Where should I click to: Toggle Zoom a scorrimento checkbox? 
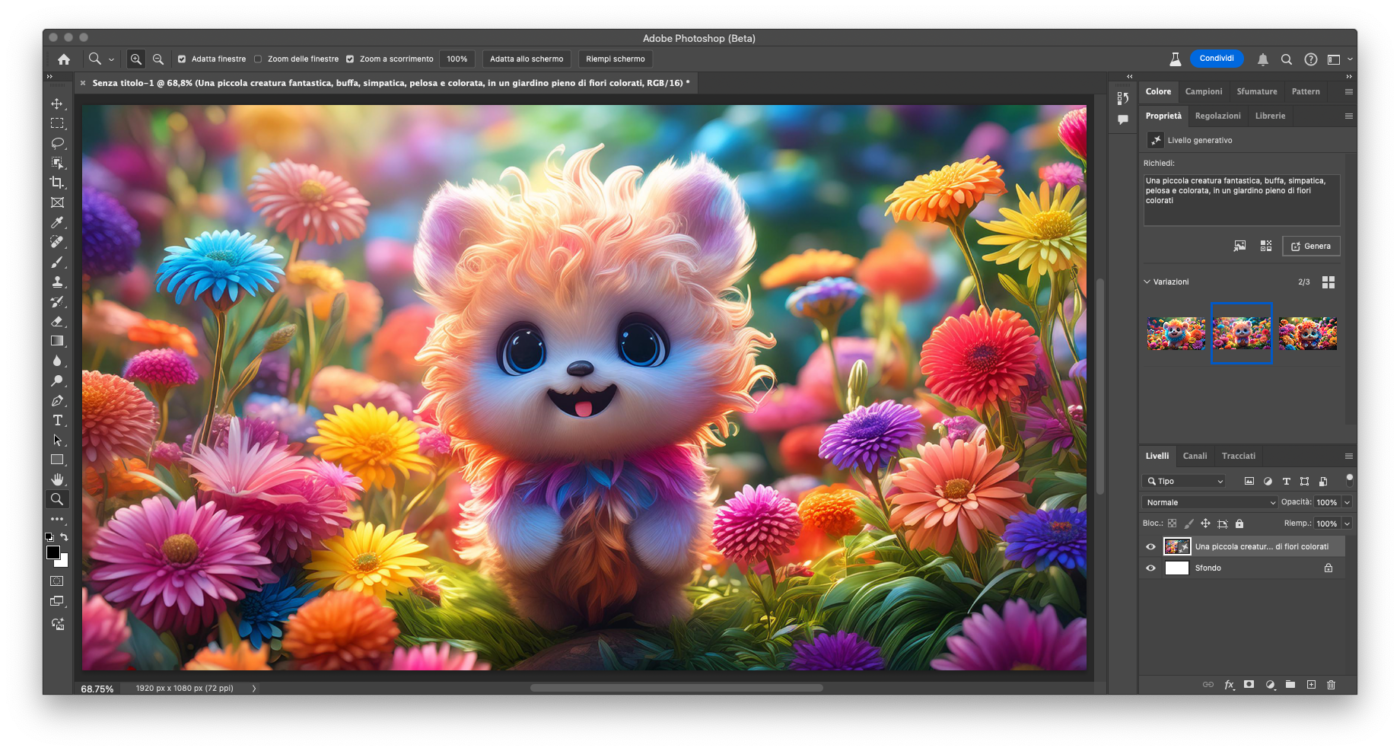click(350, 59)
